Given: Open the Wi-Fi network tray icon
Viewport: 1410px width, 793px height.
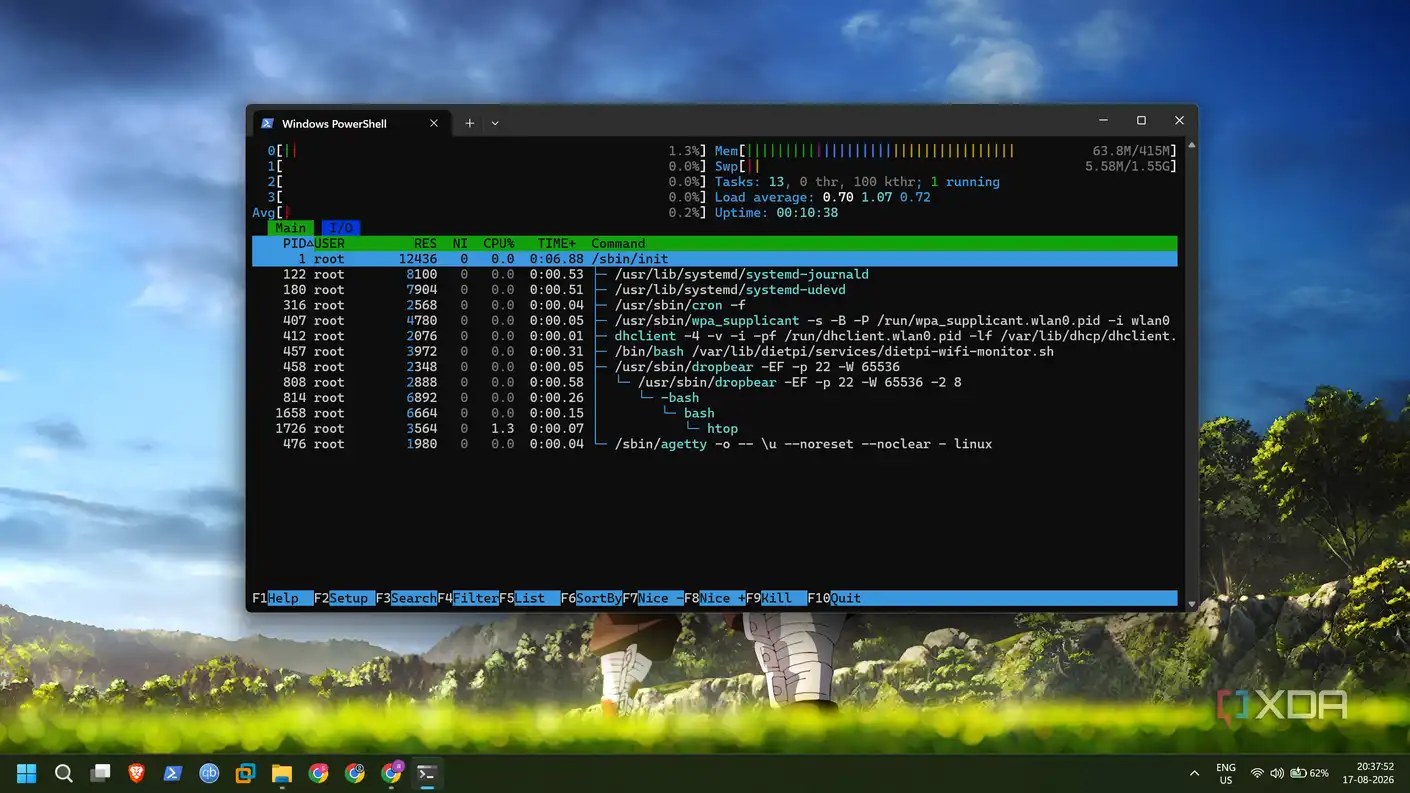Looking at the screenshot, I should 1257,773.
